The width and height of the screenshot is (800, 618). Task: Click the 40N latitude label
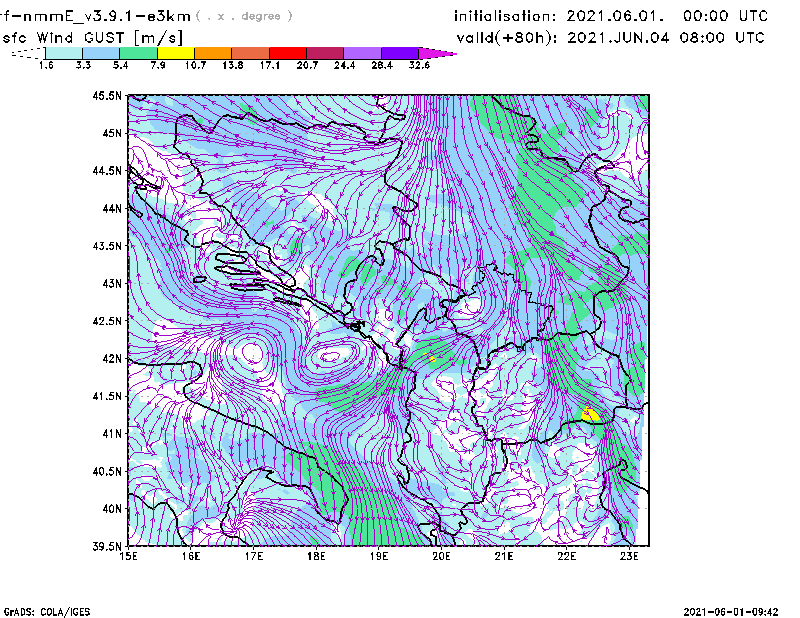click(112, 509)
